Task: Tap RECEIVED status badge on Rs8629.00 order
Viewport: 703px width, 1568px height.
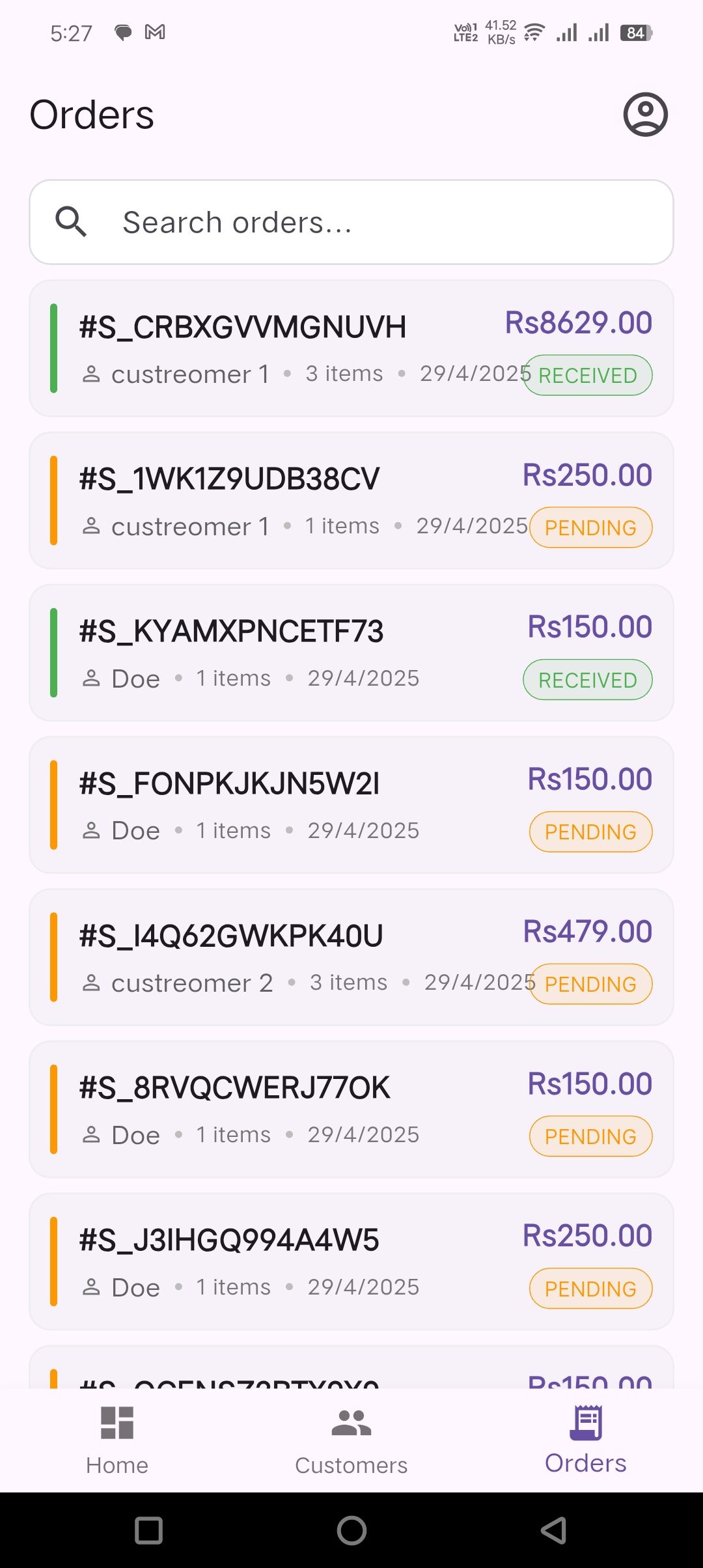Action: click(x=588, y=376)
